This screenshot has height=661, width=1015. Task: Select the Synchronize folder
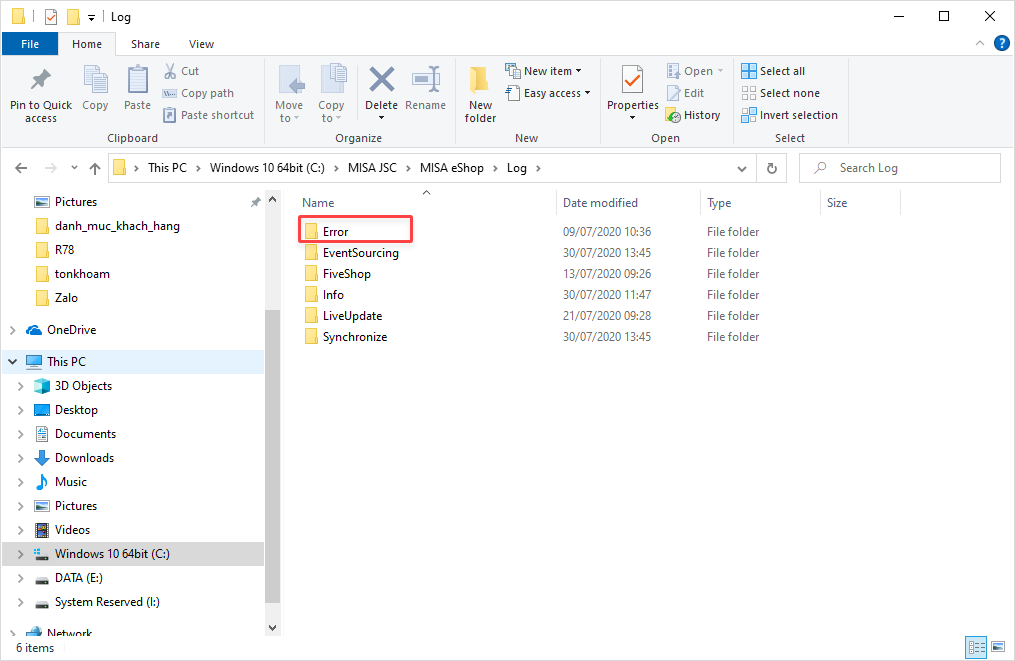click(346, 337)
